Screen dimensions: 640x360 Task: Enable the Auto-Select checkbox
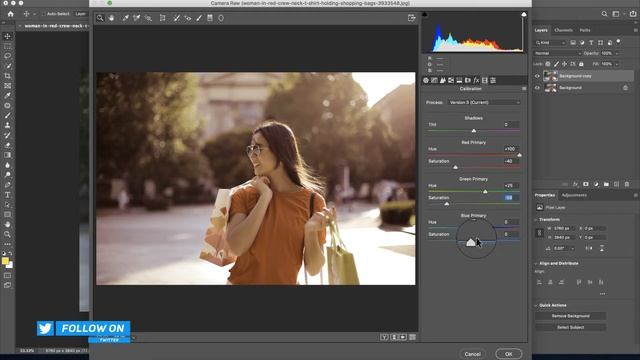44,14
